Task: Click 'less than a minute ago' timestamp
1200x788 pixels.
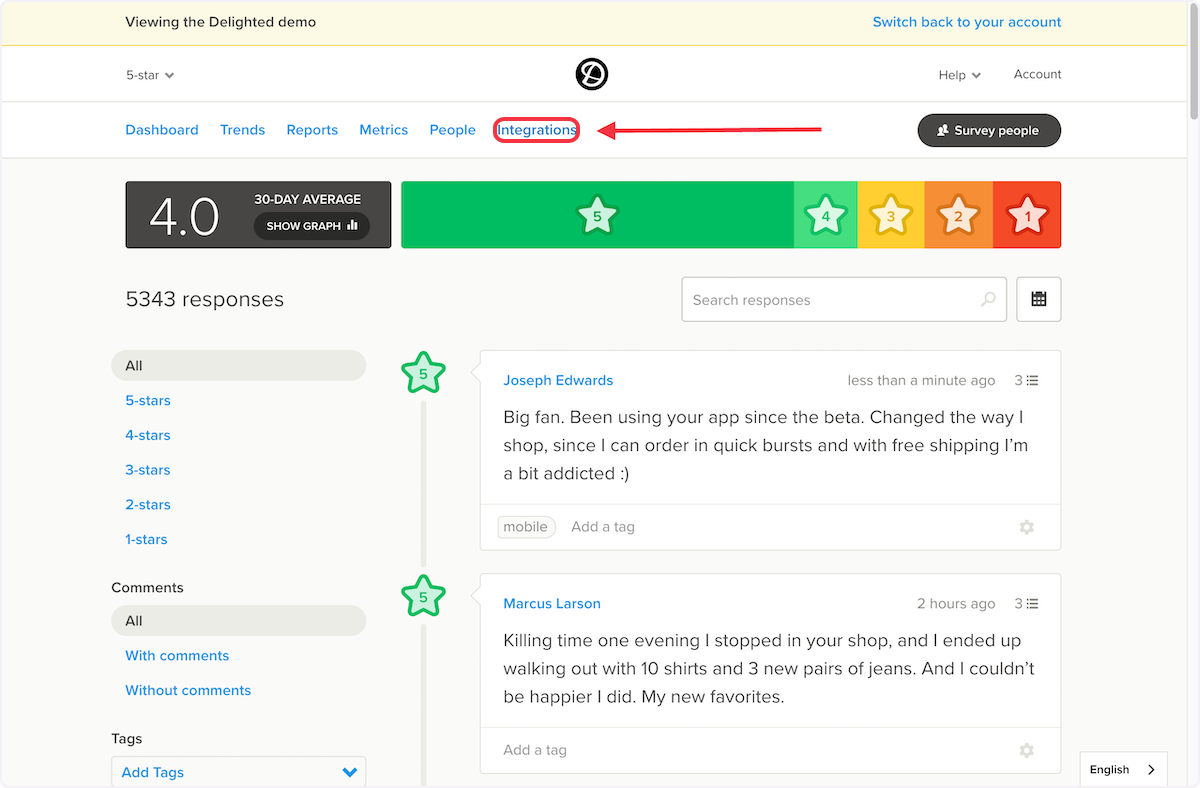Action: 921,380
